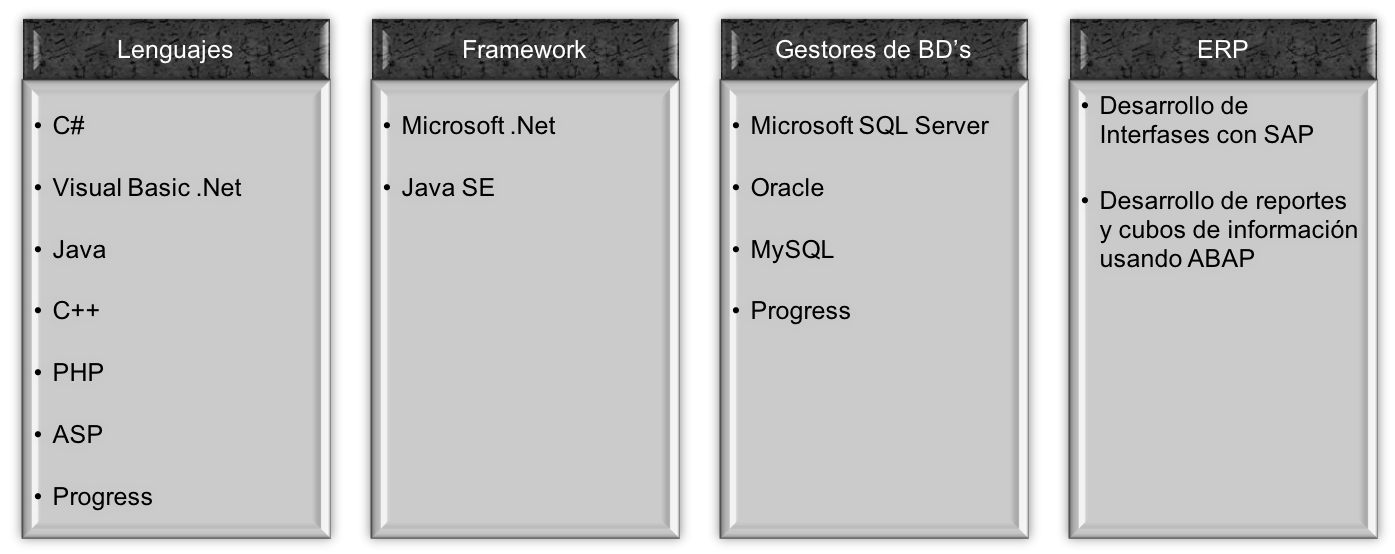Click the reportes y cubos ABAP bullet
This screenshot has width=1395, height=554.
click(1228, 230)
